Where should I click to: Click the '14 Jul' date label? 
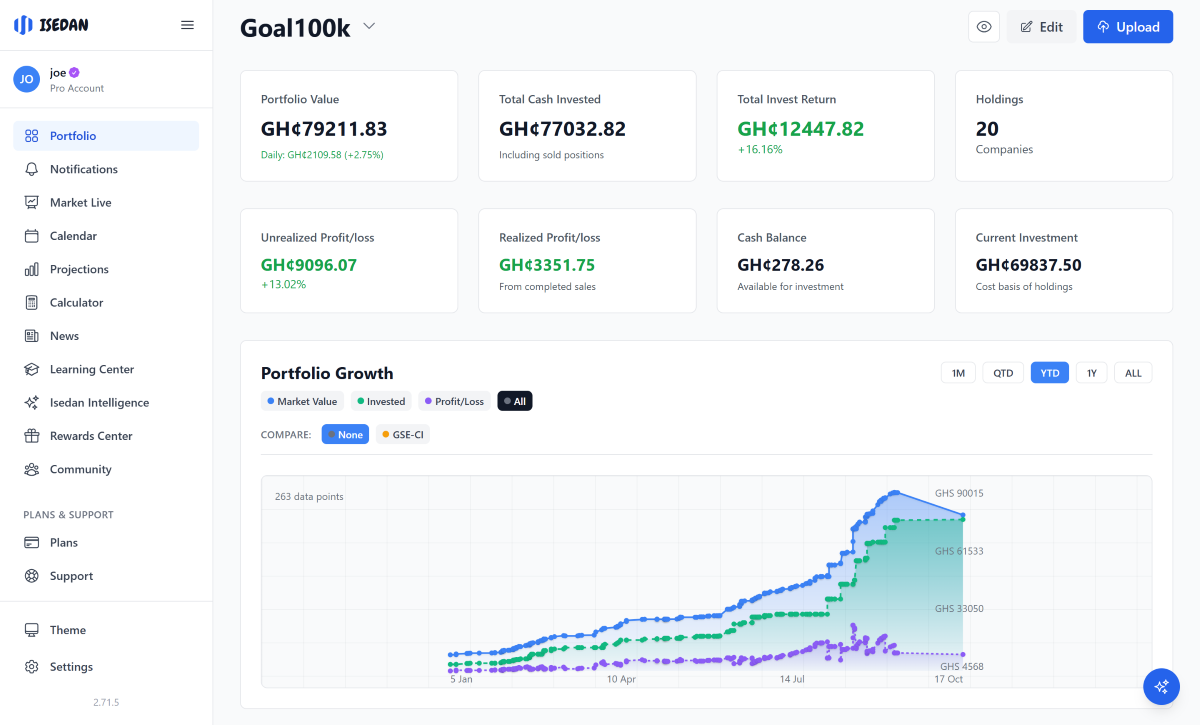[792, 679]
